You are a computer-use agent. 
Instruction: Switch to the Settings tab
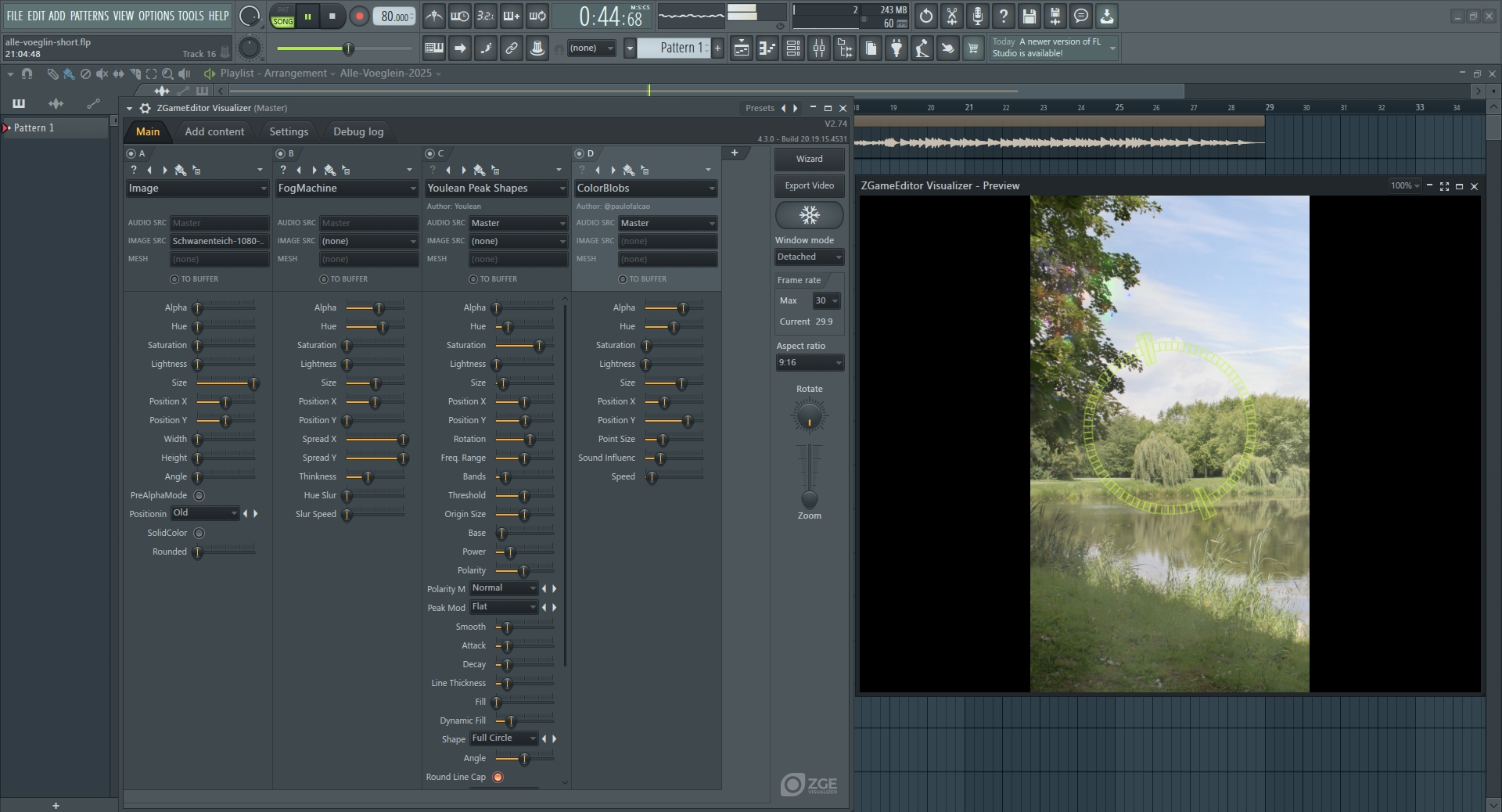289,131
